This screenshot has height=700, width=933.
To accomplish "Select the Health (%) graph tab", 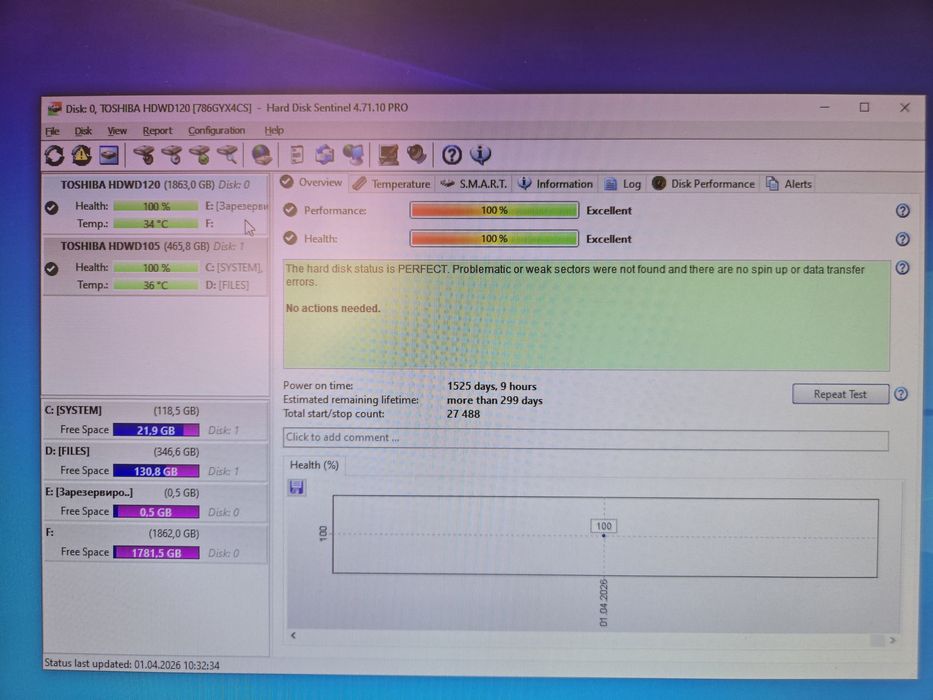I will [314, 465].
